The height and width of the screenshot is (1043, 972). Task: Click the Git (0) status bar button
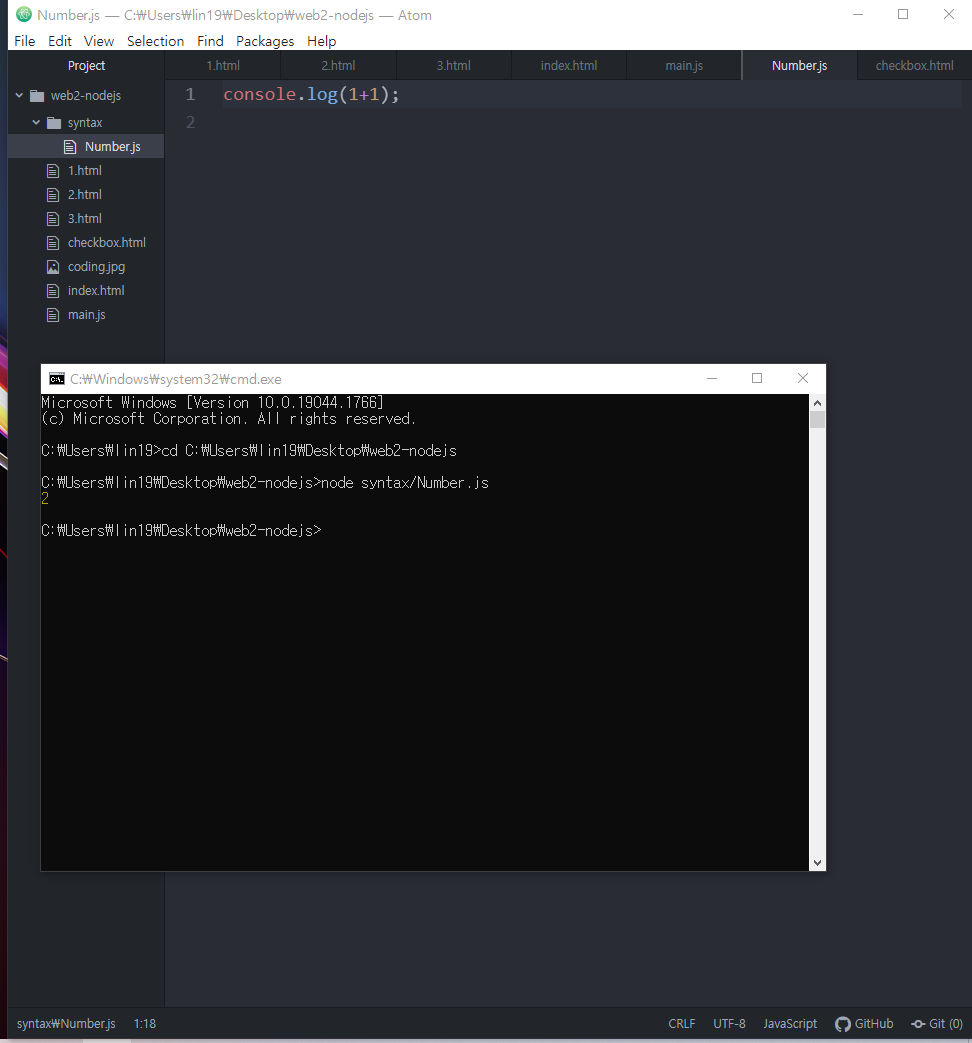point(937,1024)
